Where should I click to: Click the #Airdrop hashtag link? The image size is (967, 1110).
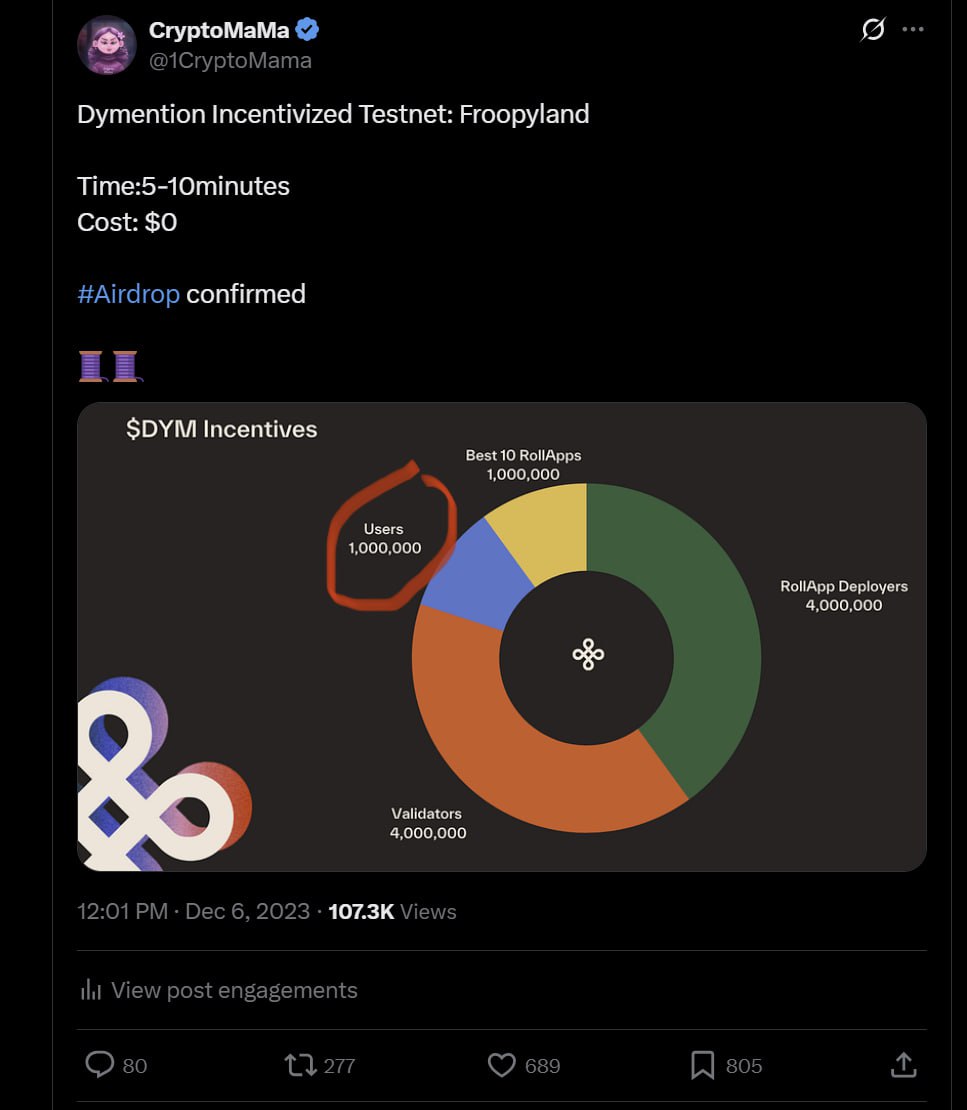click(128, 294)
